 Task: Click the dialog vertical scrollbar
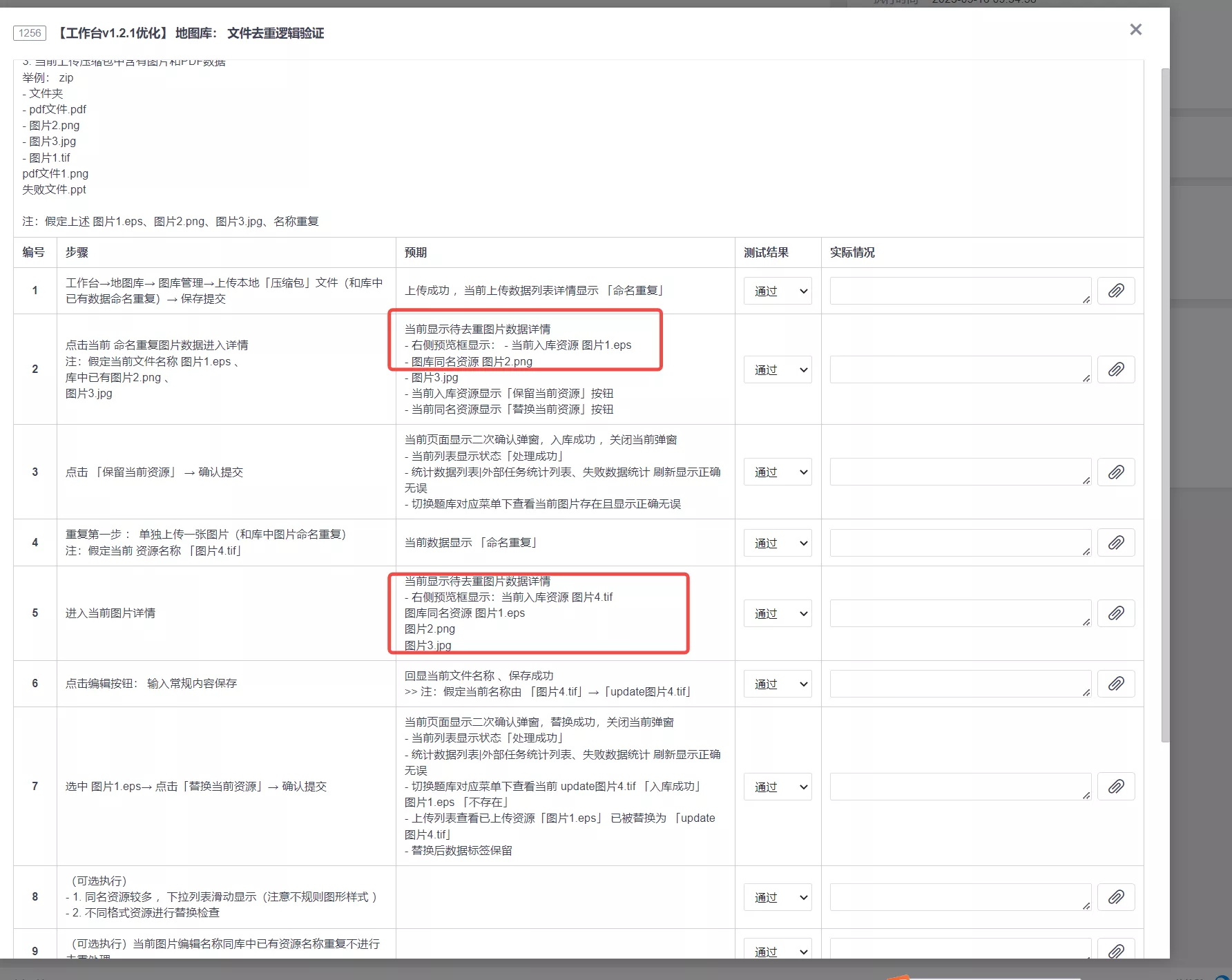coord(1165,405)
